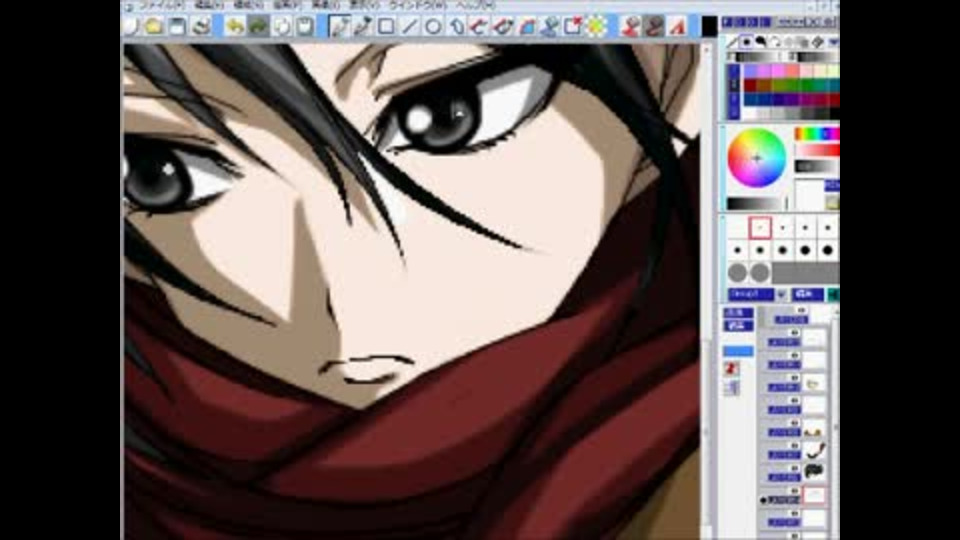Pick a hue on the color wheel
Image resolution: width=960 pixels, height=540 pixels.
click(757, 157)
